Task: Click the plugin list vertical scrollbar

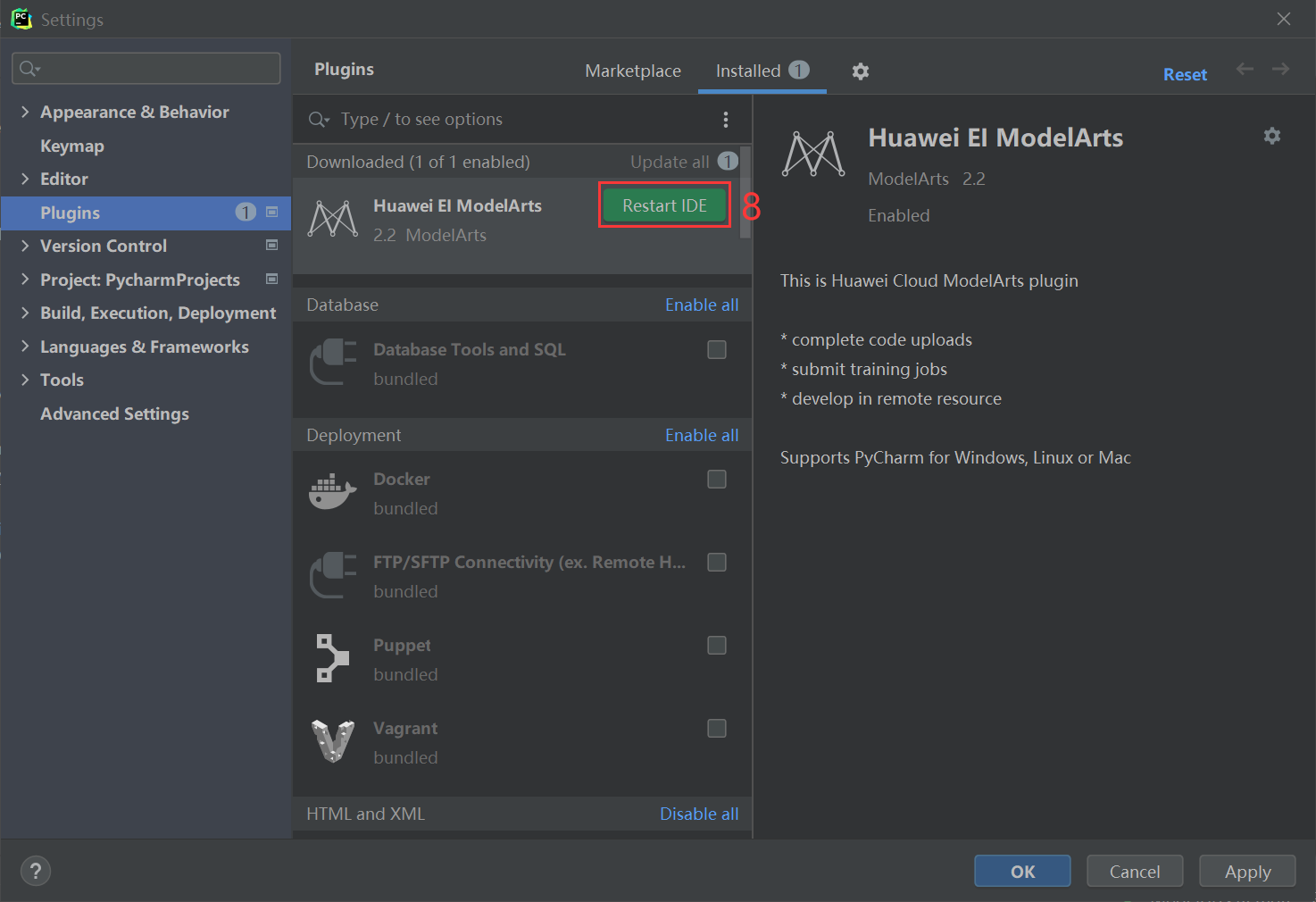Action: [x=745, y=192]
